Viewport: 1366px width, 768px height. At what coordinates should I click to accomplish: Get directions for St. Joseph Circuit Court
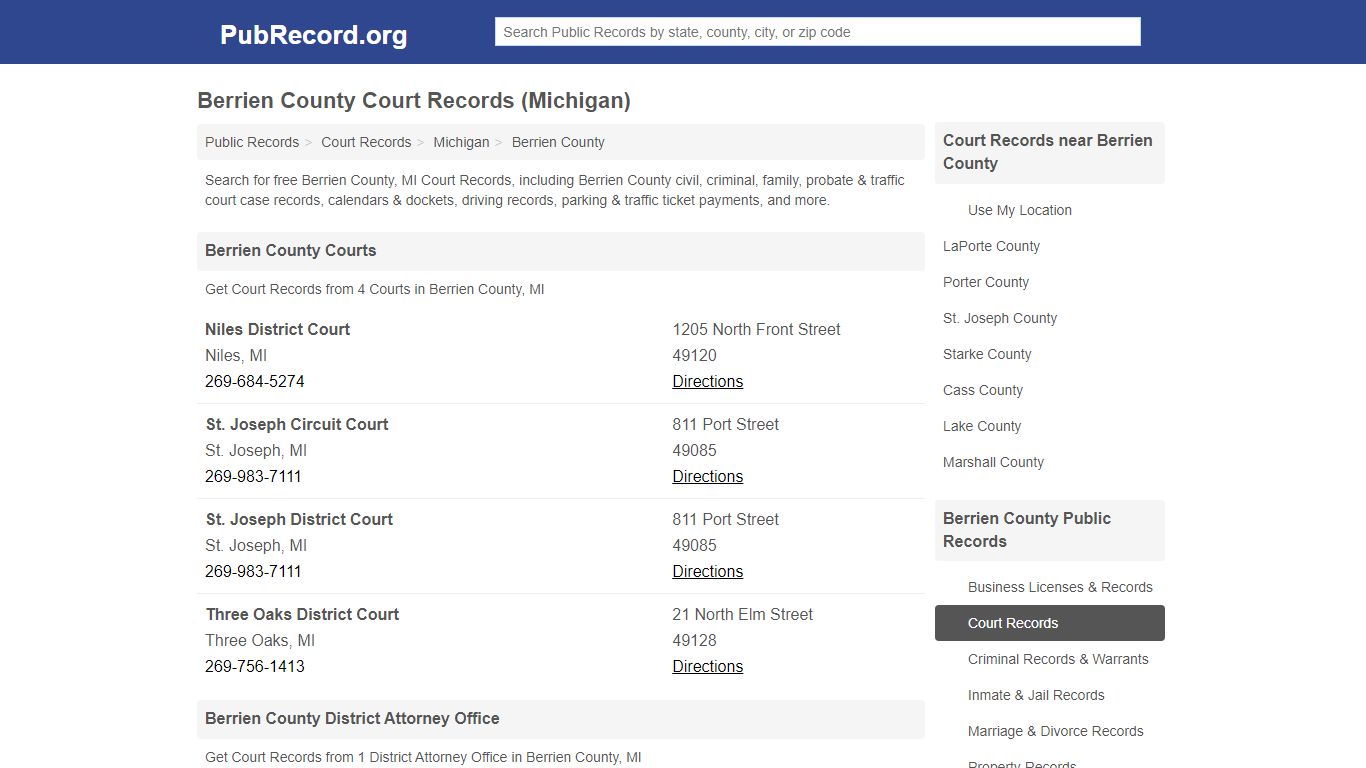[708, 476]
